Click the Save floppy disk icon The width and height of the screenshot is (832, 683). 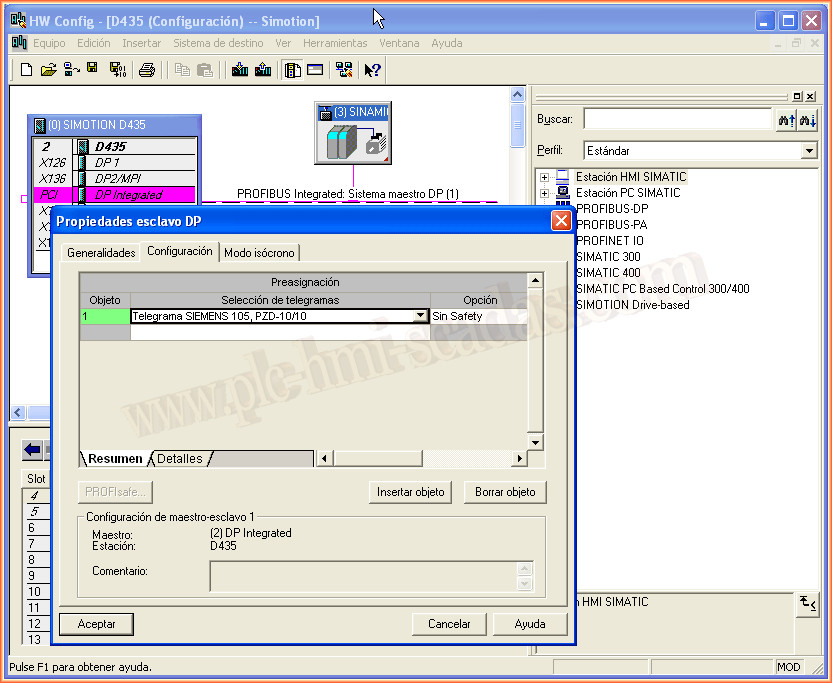click(93, 69)
